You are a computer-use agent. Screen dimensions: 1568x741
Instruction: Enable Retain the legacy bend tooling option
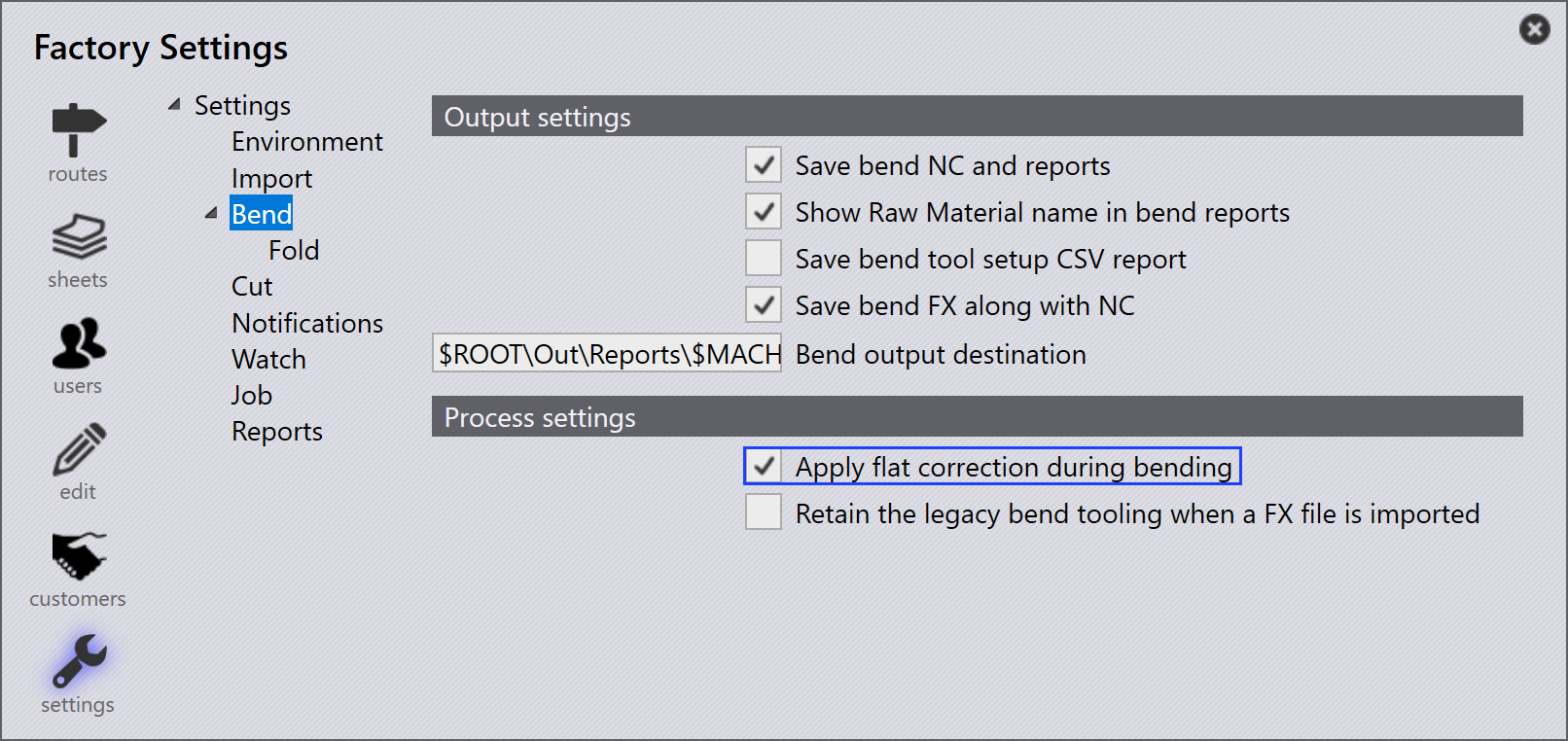[x=764, y=512]
